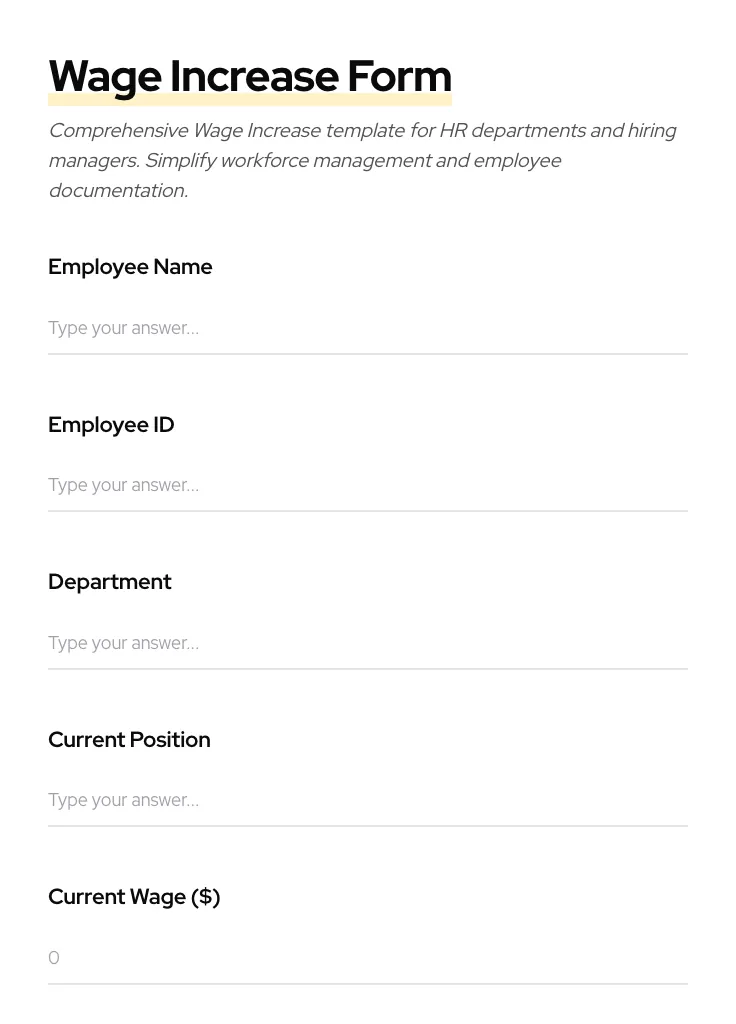
Task: Click the Department answer field
Action: pos(367,643)
